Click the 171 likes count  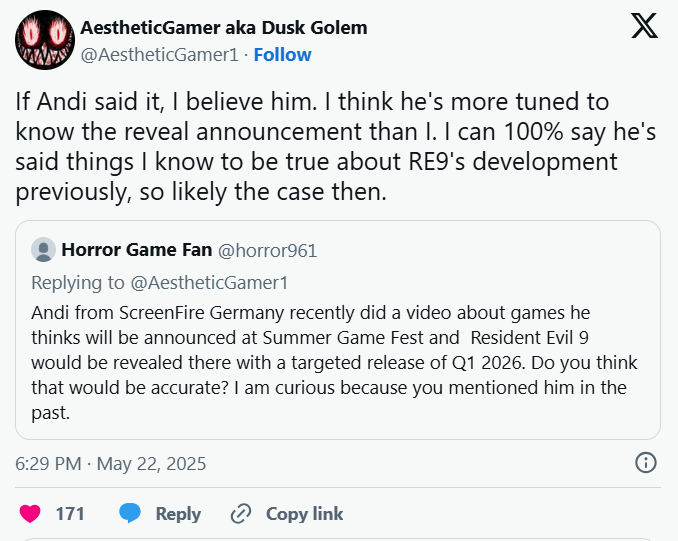(70, 514)
